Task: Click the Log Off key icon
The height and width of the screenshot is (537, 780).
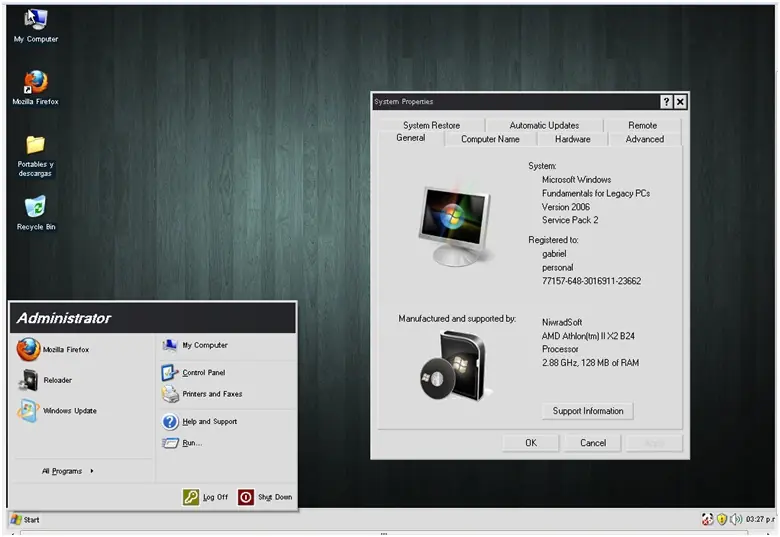Action: click(x=191, y=497)
